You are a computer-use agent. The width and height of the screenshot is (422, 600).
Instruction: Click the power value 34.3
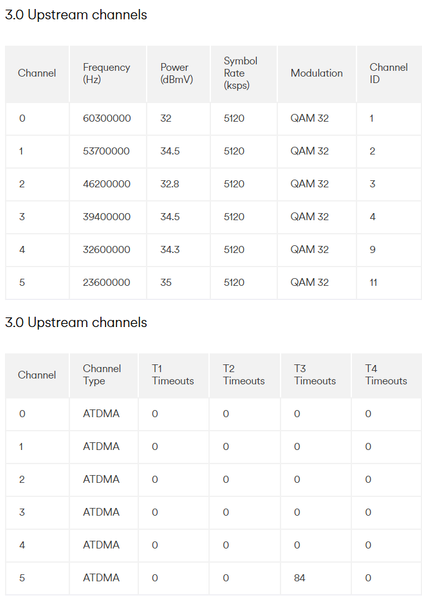[x=170, y=249]
